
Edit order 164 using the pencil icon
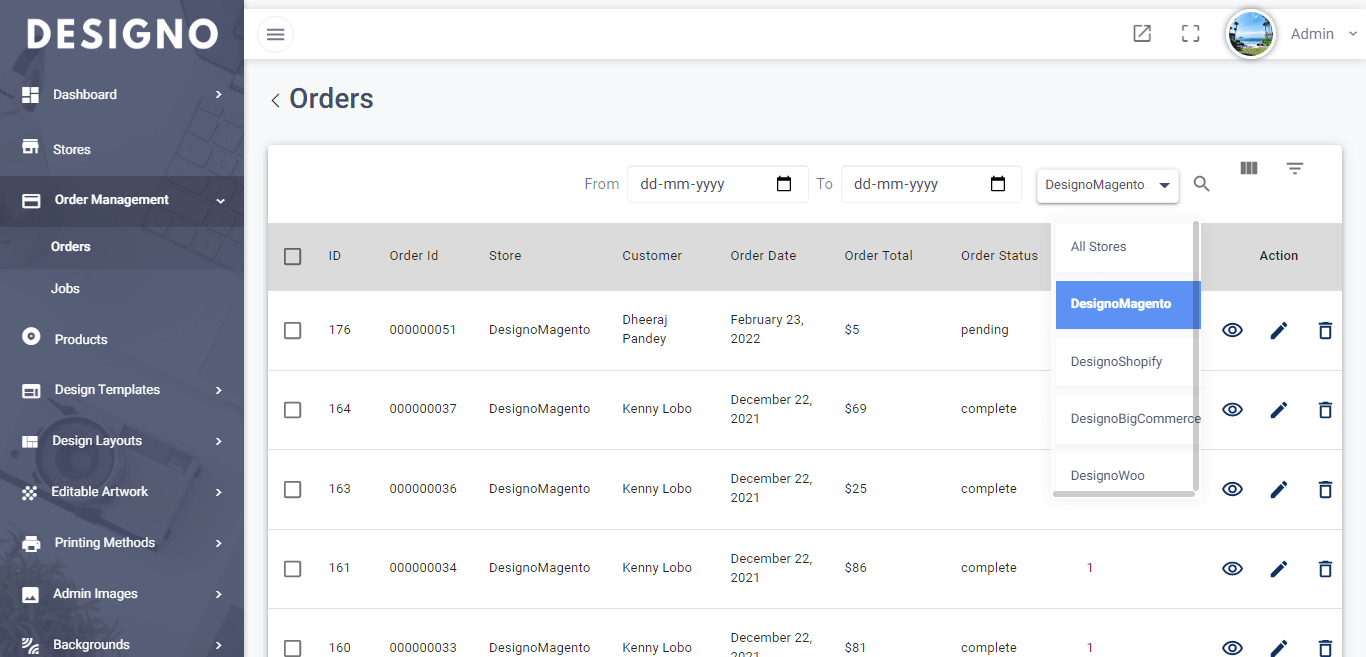tap(1279, 409)
